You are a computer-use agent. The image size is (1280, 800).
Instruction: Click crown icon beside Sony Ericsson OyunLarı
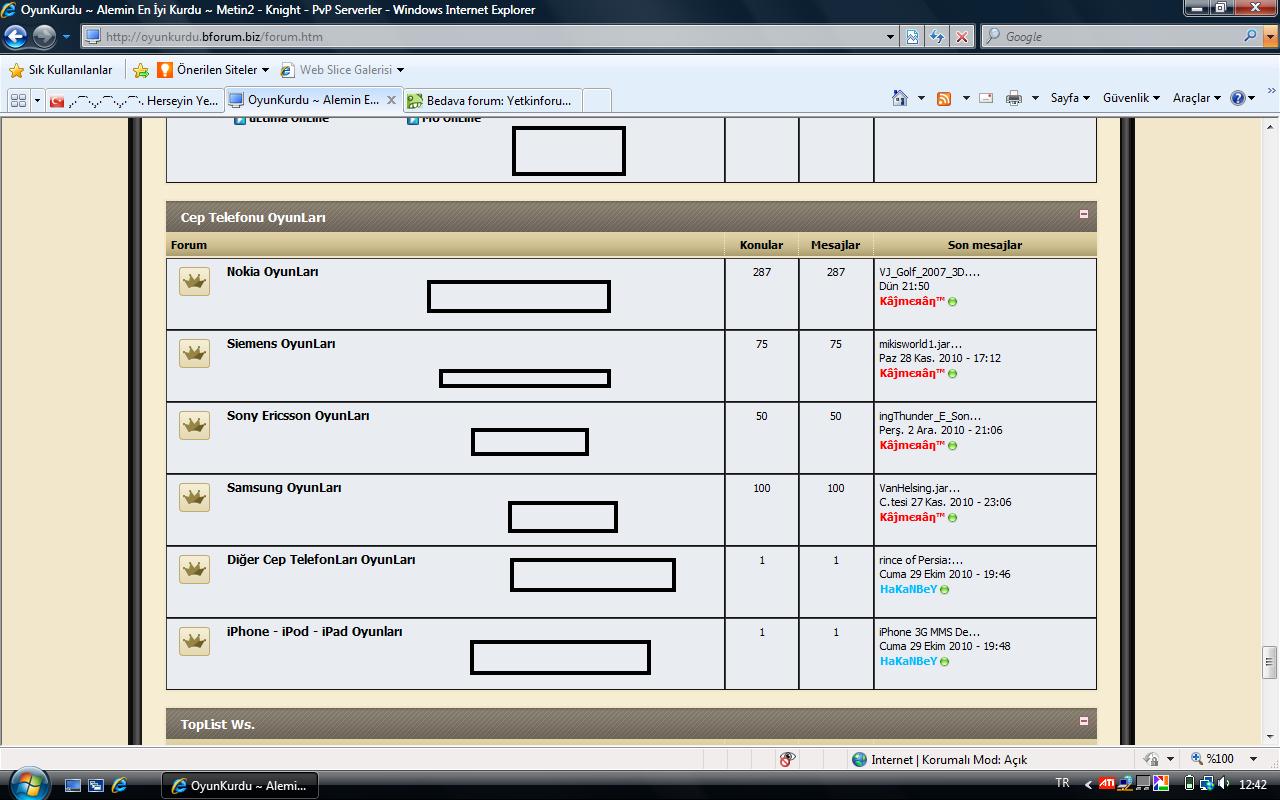tap(194, 426)
